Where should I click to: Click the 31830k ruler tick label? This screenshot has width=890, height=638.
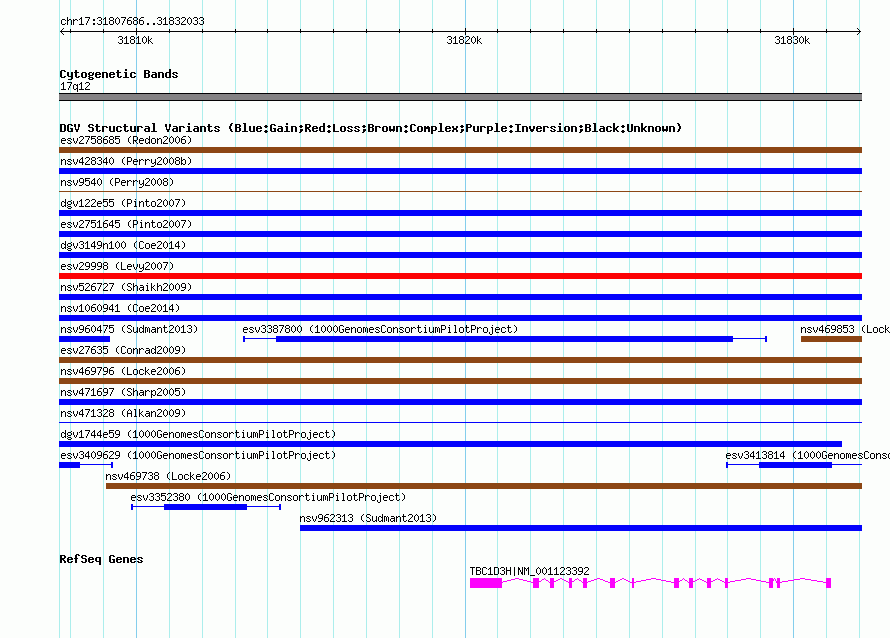click(x=792, y=40)
